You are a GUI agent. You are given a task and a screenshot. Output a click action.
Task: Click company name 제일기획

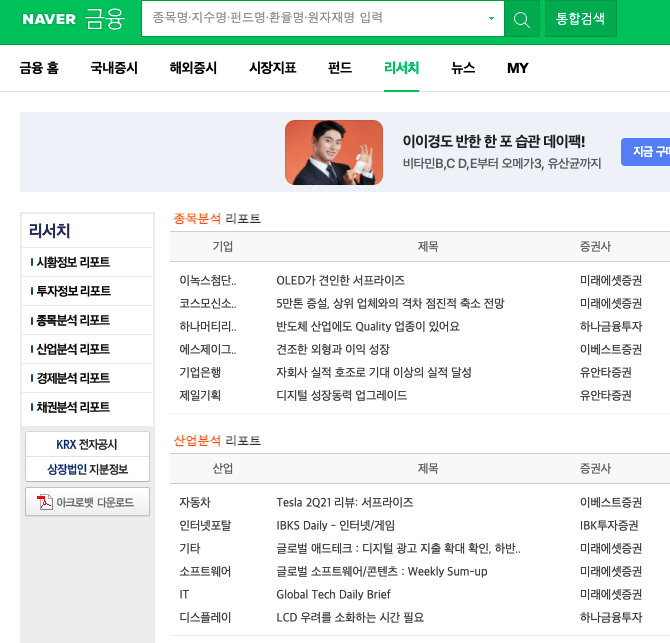(x=200, y=396)
